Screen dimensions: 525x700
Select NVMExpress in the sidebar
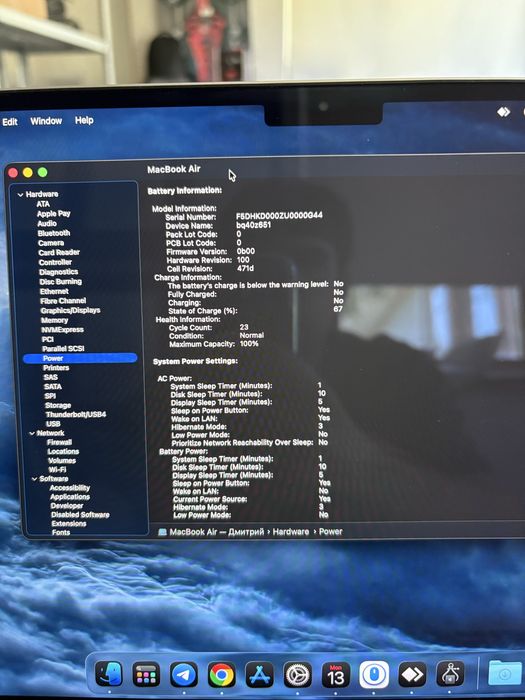pos(62,330)
